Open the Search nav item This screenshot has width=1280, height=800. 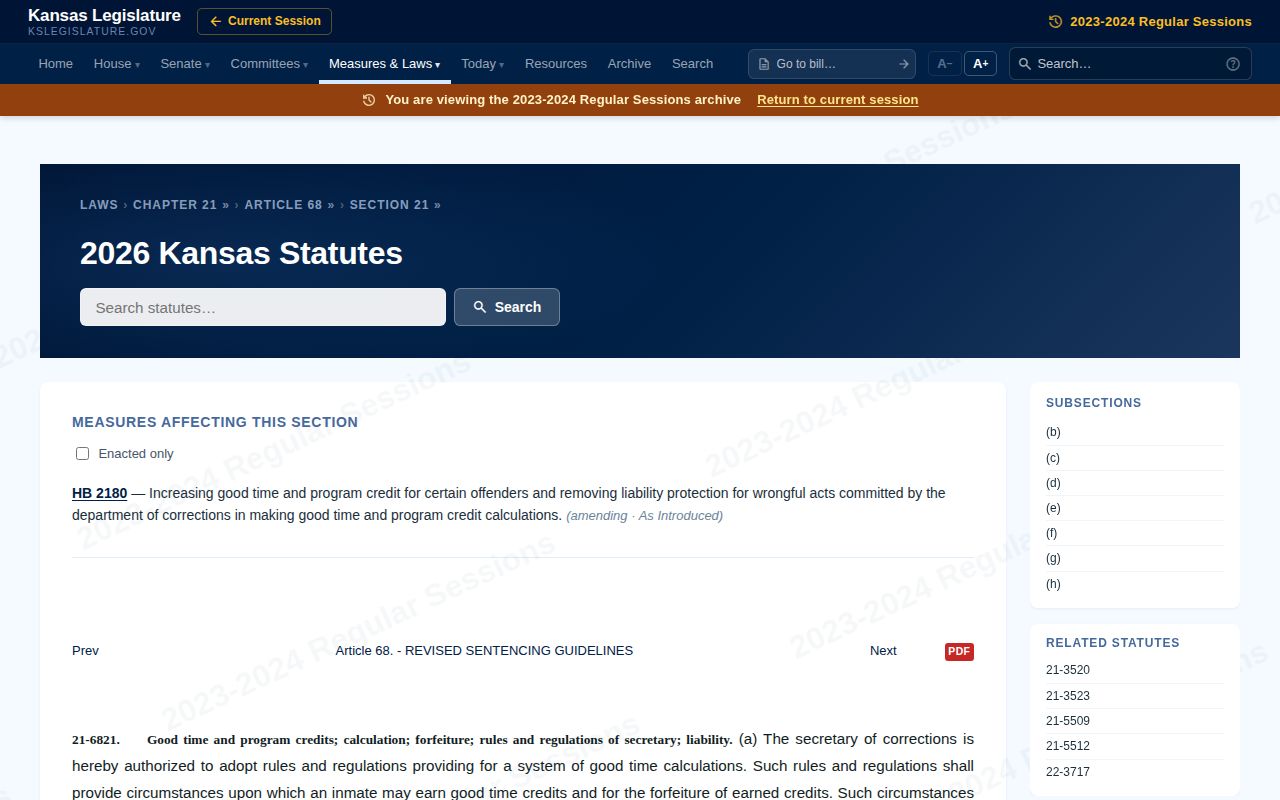(x=692, y=64)
